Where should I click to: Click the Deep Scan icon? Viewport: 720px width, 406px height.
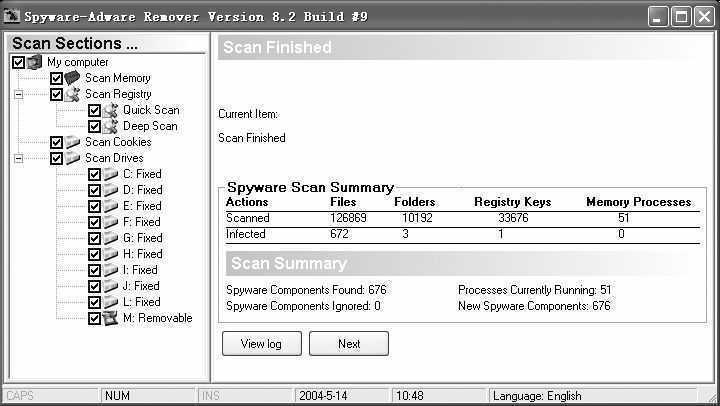pyautogui.click(x=110, y=126)
